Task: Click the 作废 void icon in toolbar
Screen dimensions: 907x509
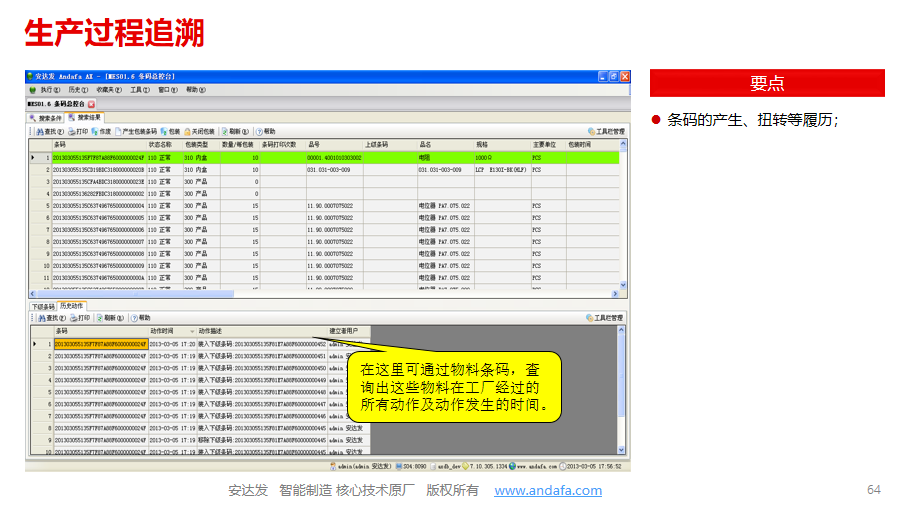Action: (96, 131)
